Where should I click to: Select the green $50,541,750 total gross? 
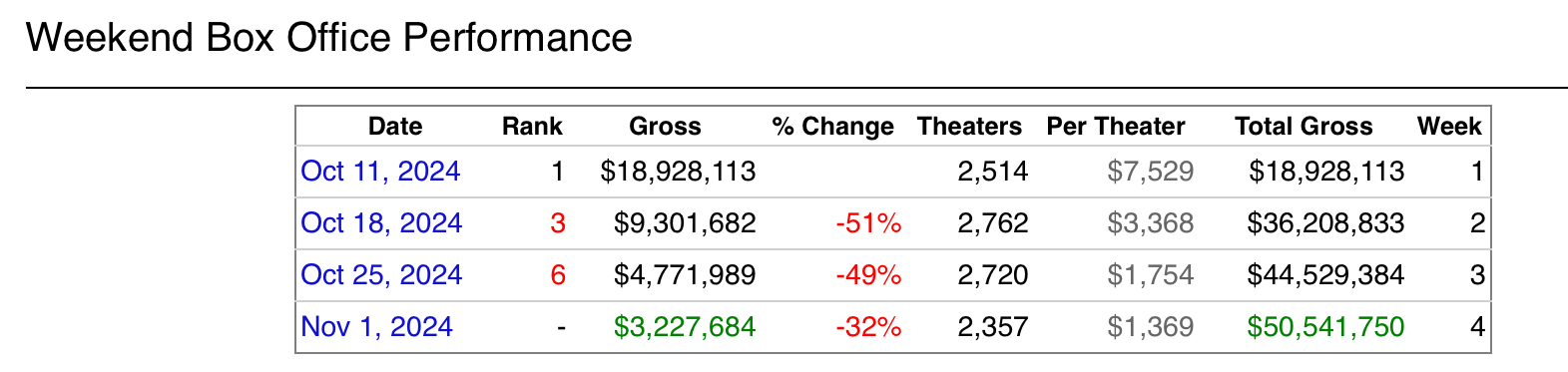[1325, 327]
